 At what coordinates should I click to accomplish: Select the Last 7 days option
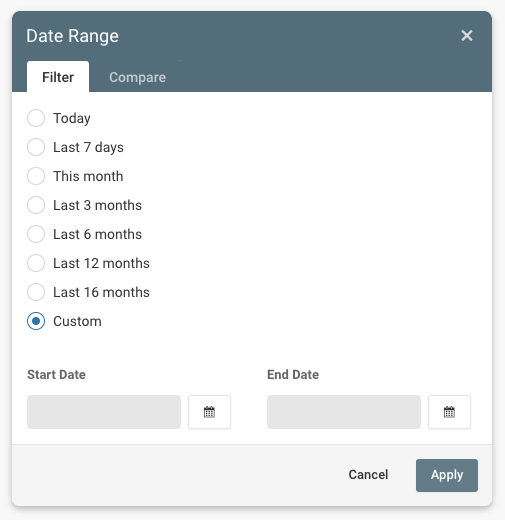(36, 147)
